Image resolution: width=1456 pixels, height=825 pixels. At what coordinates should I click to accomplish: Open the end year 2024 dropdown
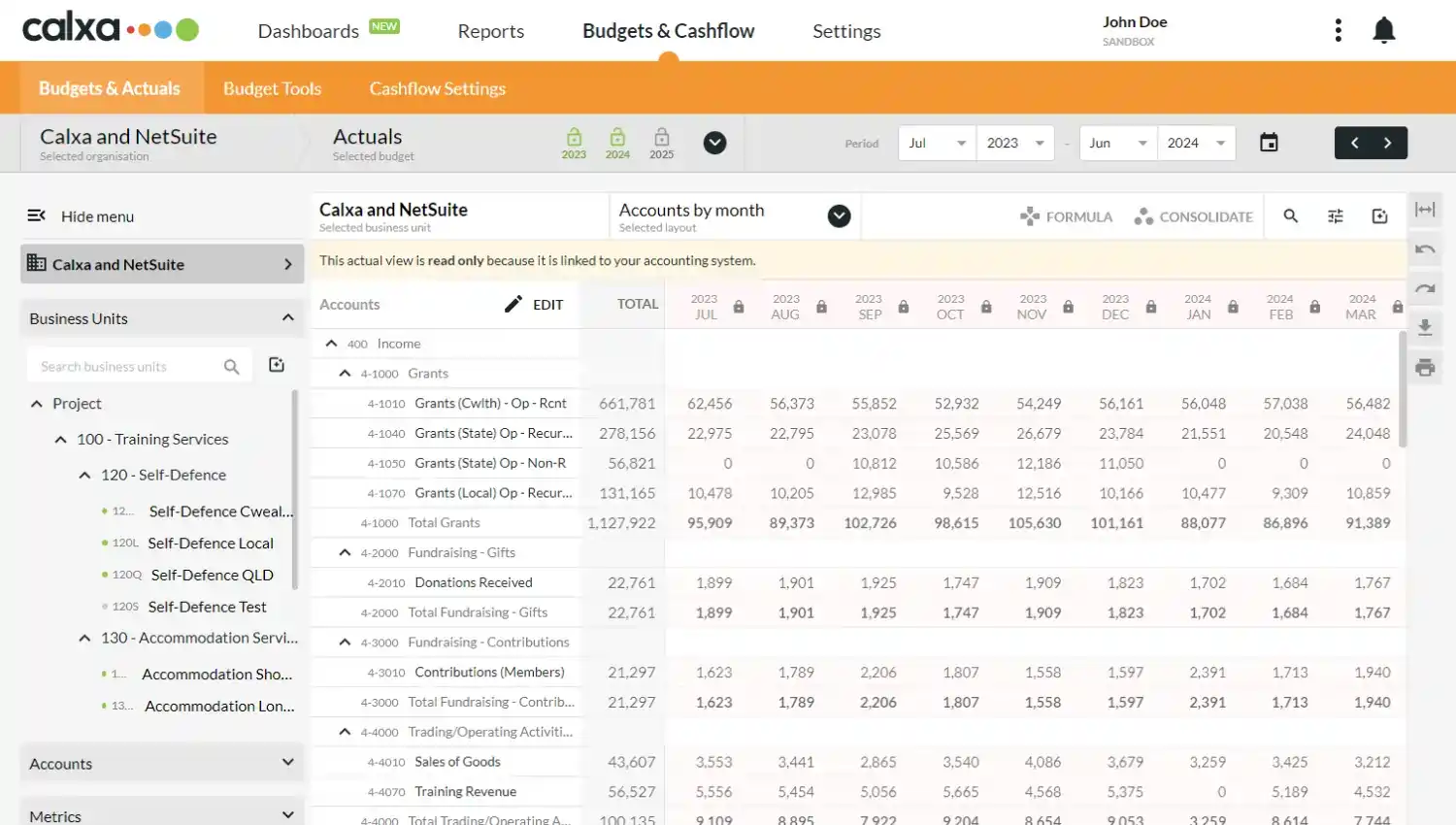point(1196,143)
